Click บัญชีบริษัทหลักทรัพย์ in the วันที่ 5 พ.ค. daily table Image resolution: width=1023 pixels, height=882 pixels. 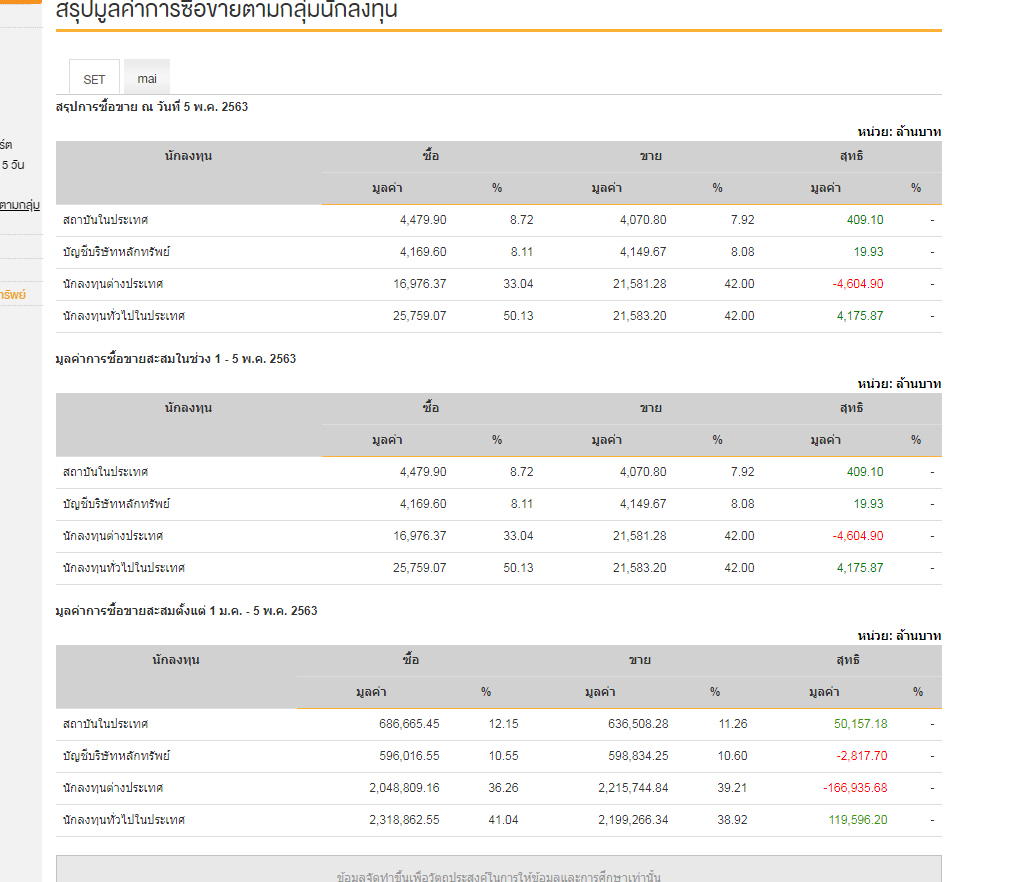coord(116,252)
